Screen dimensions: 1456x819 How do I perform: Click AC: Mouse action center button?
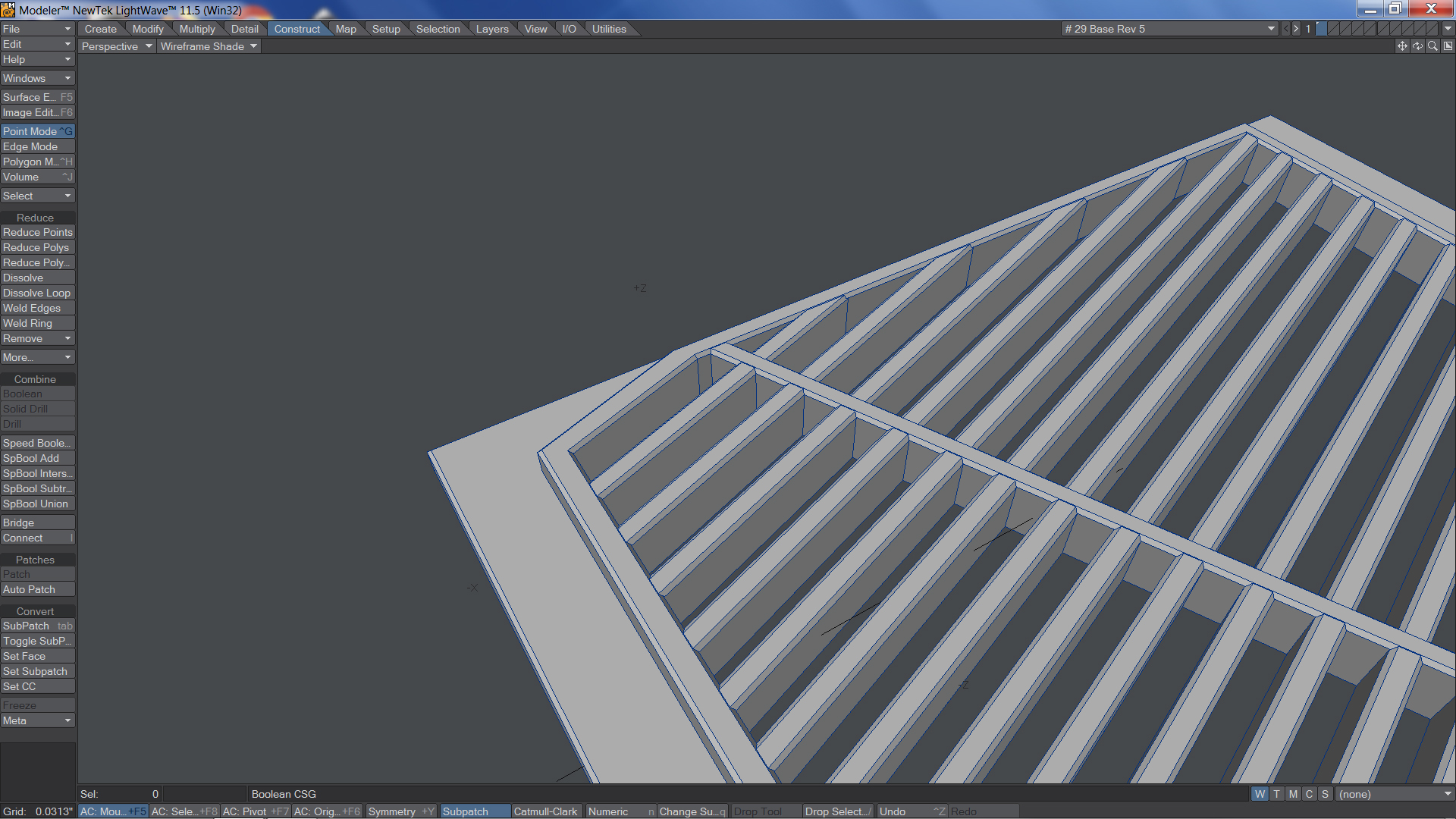pos(113,811)
